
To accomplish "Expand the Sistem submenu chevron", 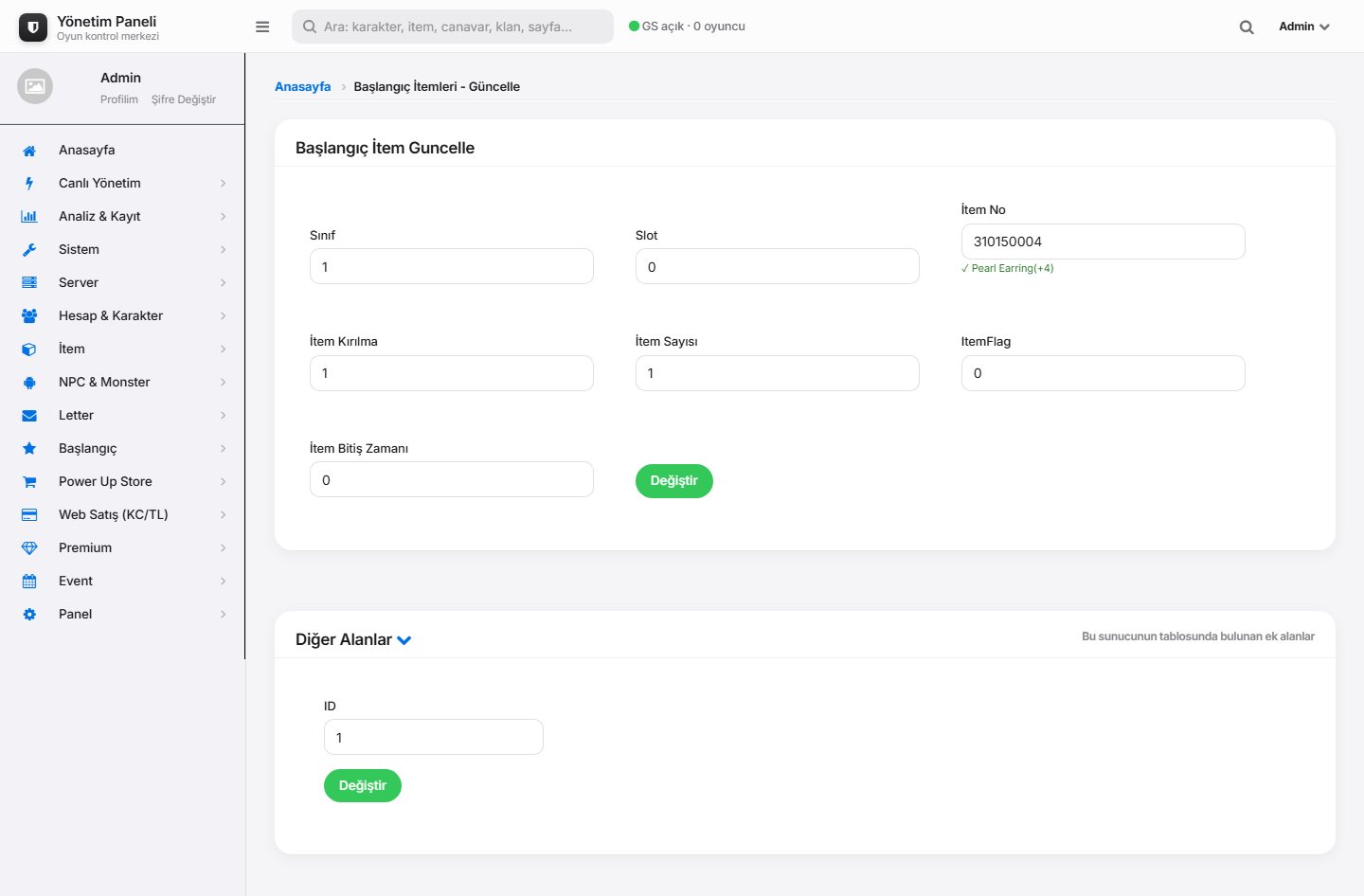I will [x=224, y=250].
